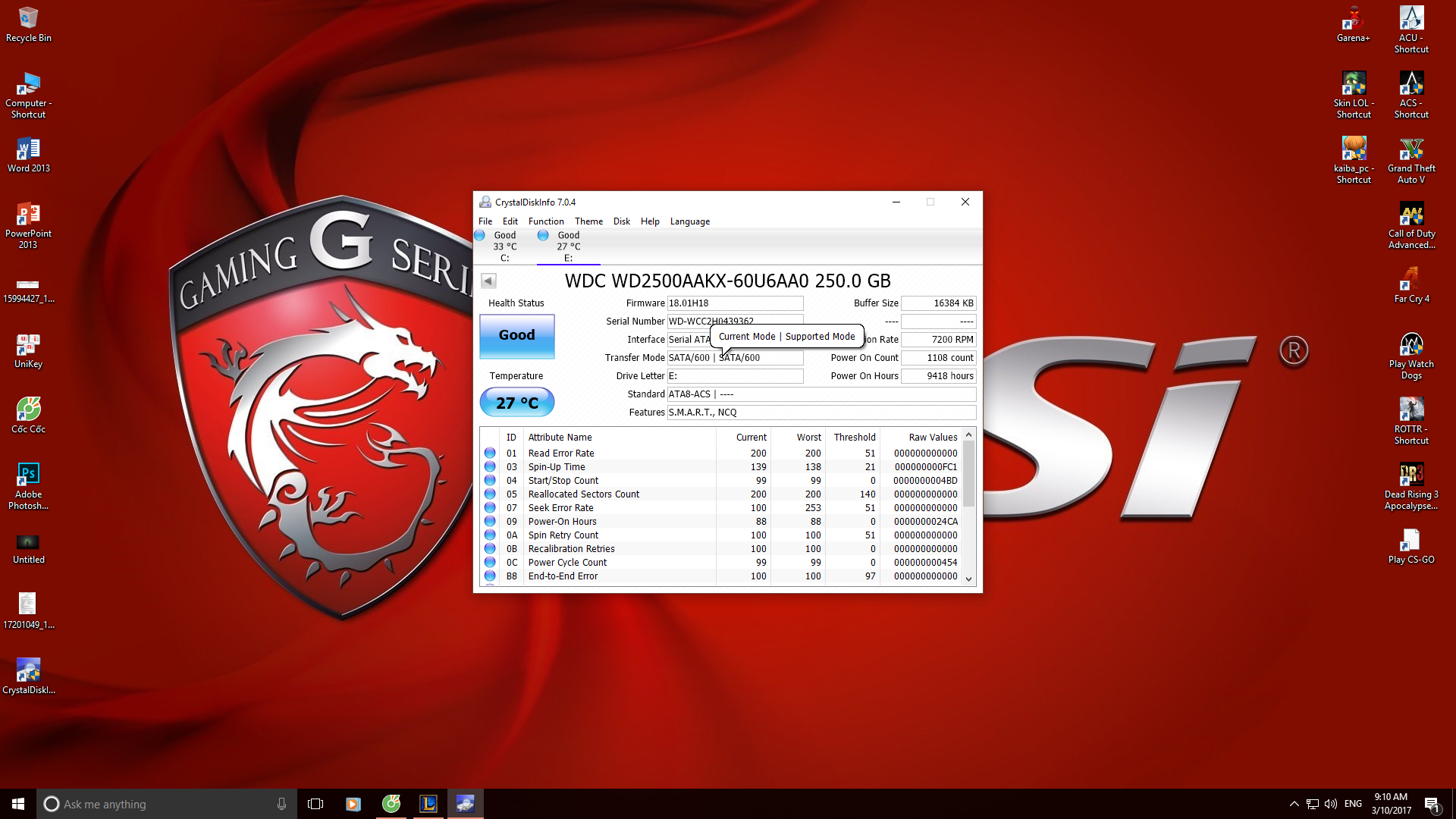Click the Firmware field 18.01H18
Viewport: 1456px width, 819px height.
[x=735, y=303]
